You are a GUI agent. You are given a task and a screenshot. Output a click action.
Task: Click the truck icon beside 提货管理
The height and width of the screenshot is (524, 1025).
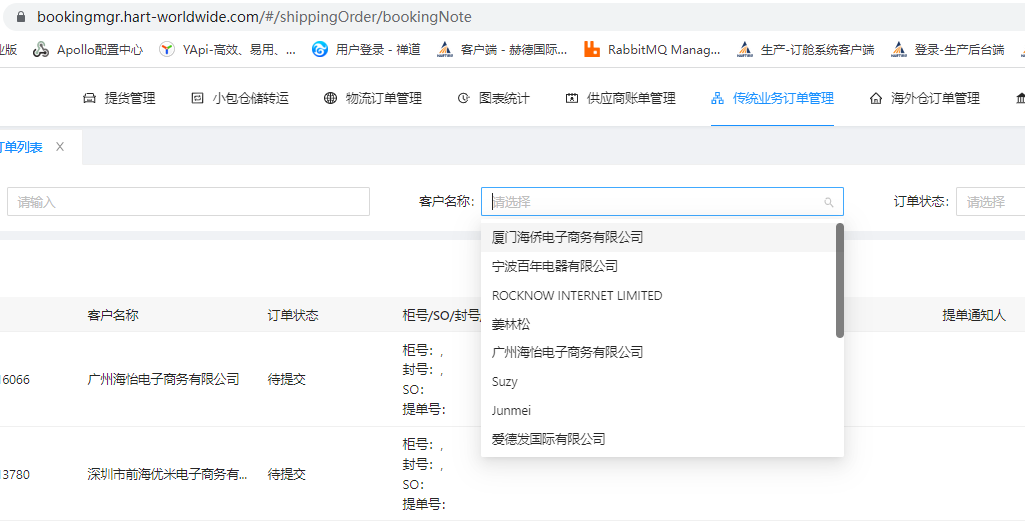(89, 98)
